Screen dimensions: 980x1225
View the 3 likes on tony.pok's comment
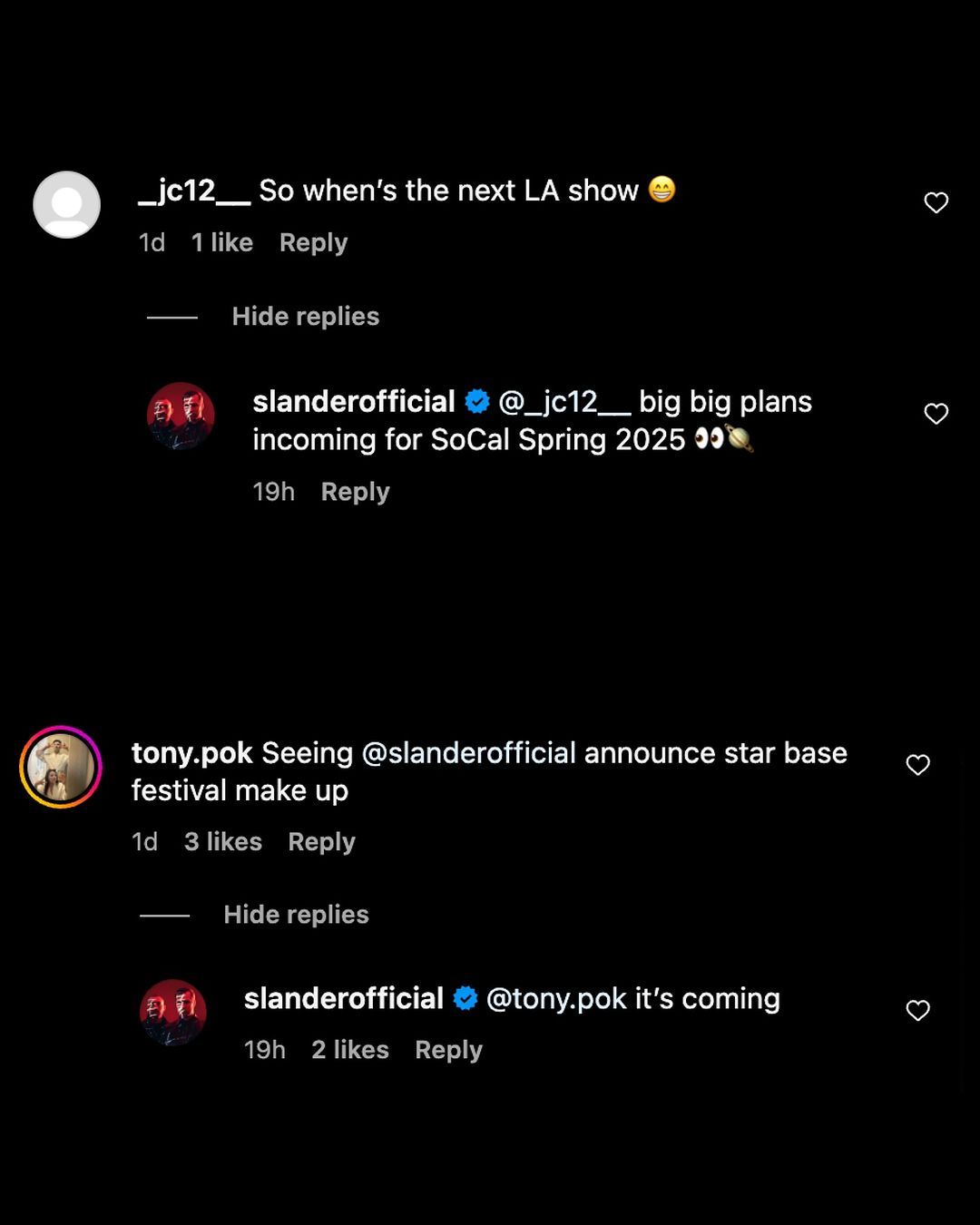click(222, 841)
